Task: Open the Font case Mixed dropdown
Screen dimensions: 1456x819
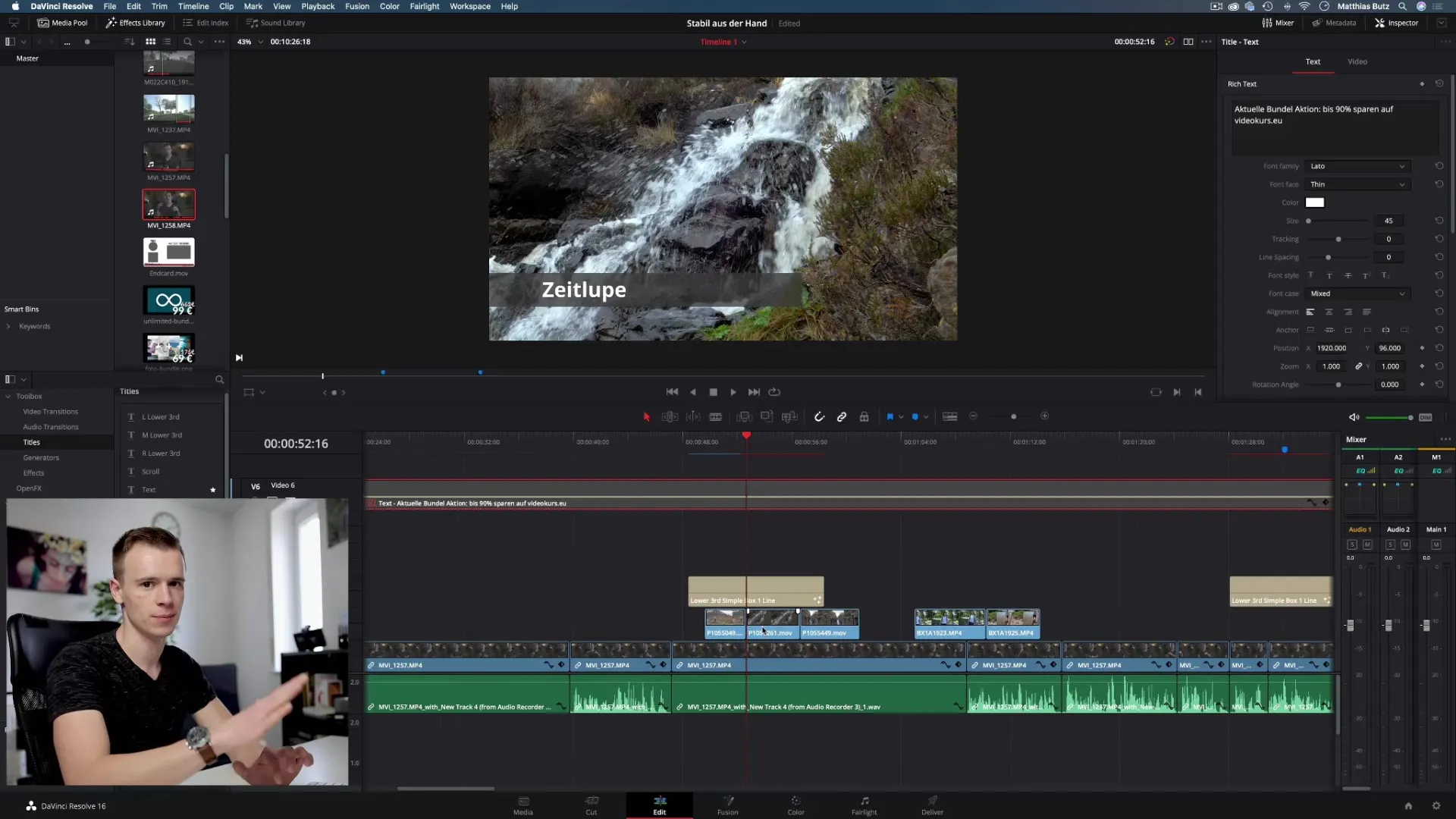Action: (x=1357, y=293)
